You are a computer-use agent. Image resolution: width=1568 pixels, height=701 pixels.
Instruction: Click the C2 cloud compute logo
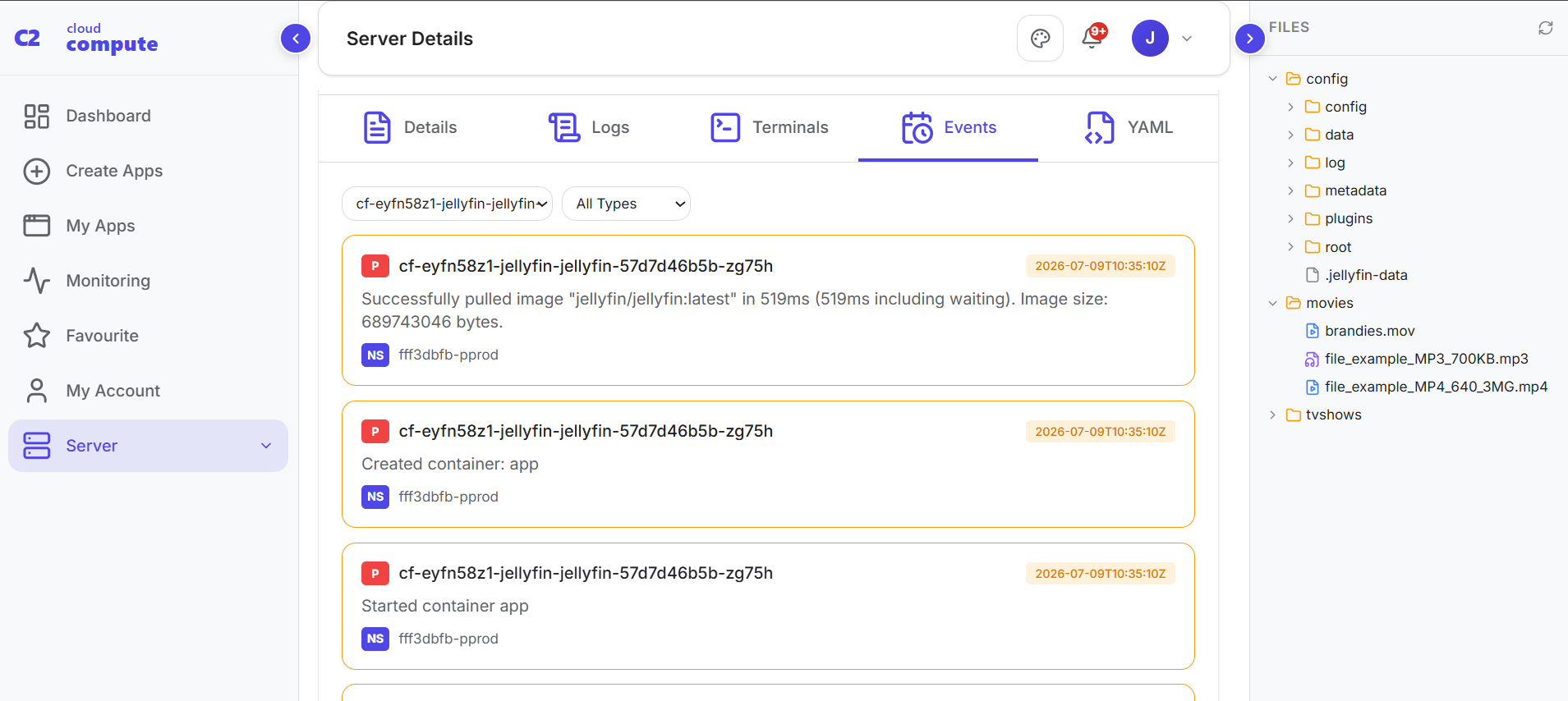(x=86, y=39)
